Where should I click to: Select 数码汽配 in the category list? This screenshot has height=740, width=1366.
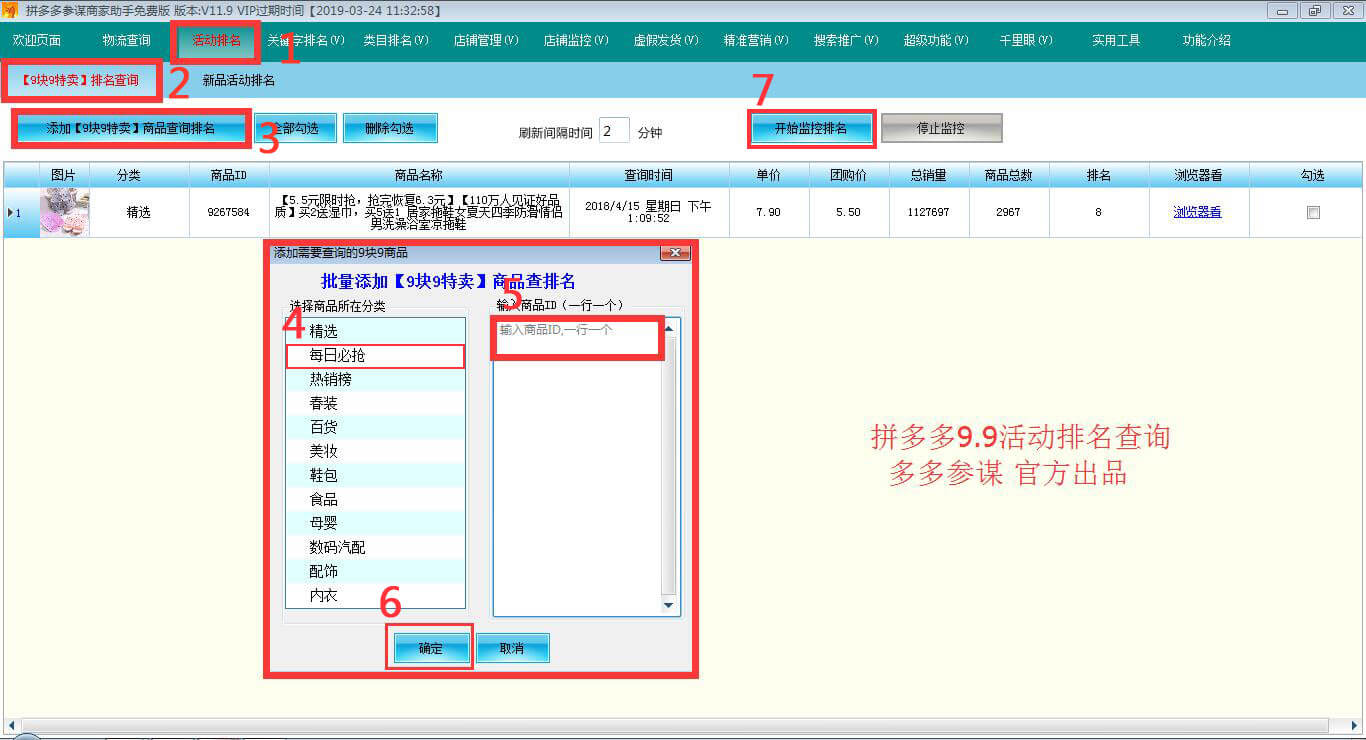(x=376, y=547)
